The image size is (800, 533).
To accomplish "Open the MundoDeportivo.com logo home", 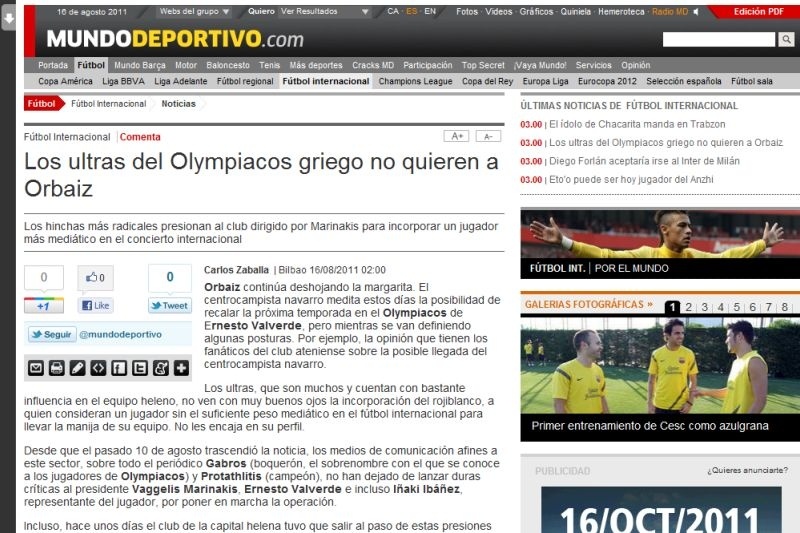I will tap(174, 39).
